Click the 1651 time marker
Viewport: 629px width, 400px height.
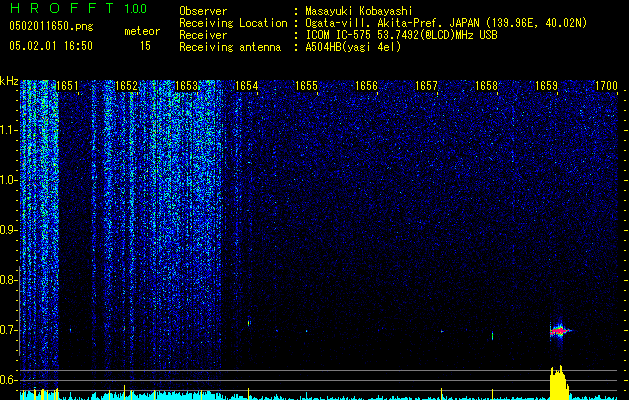[x=67, y=86]
